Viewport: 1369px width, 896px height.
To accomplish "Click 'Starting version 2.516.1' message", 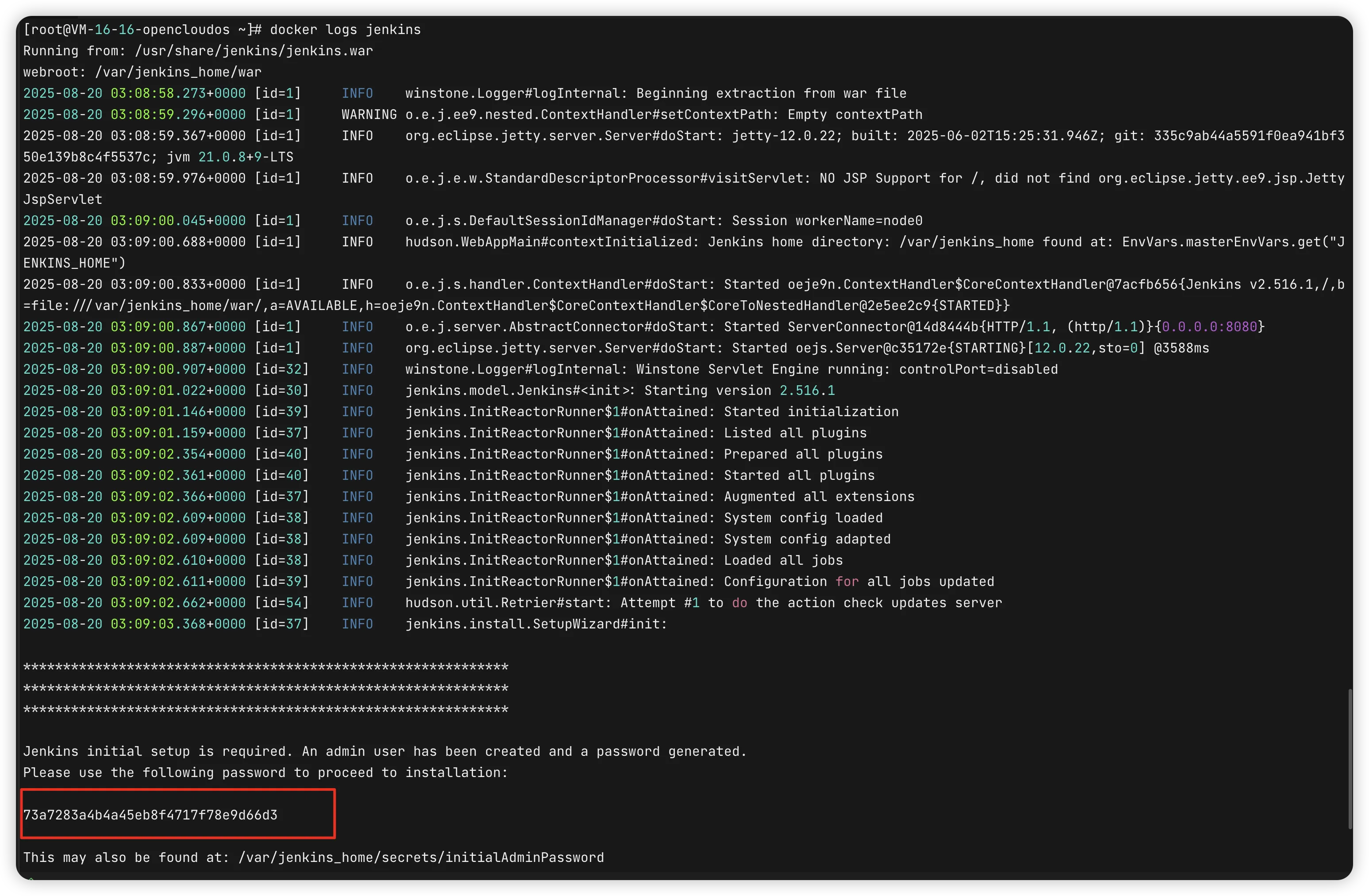I will 740,391.
